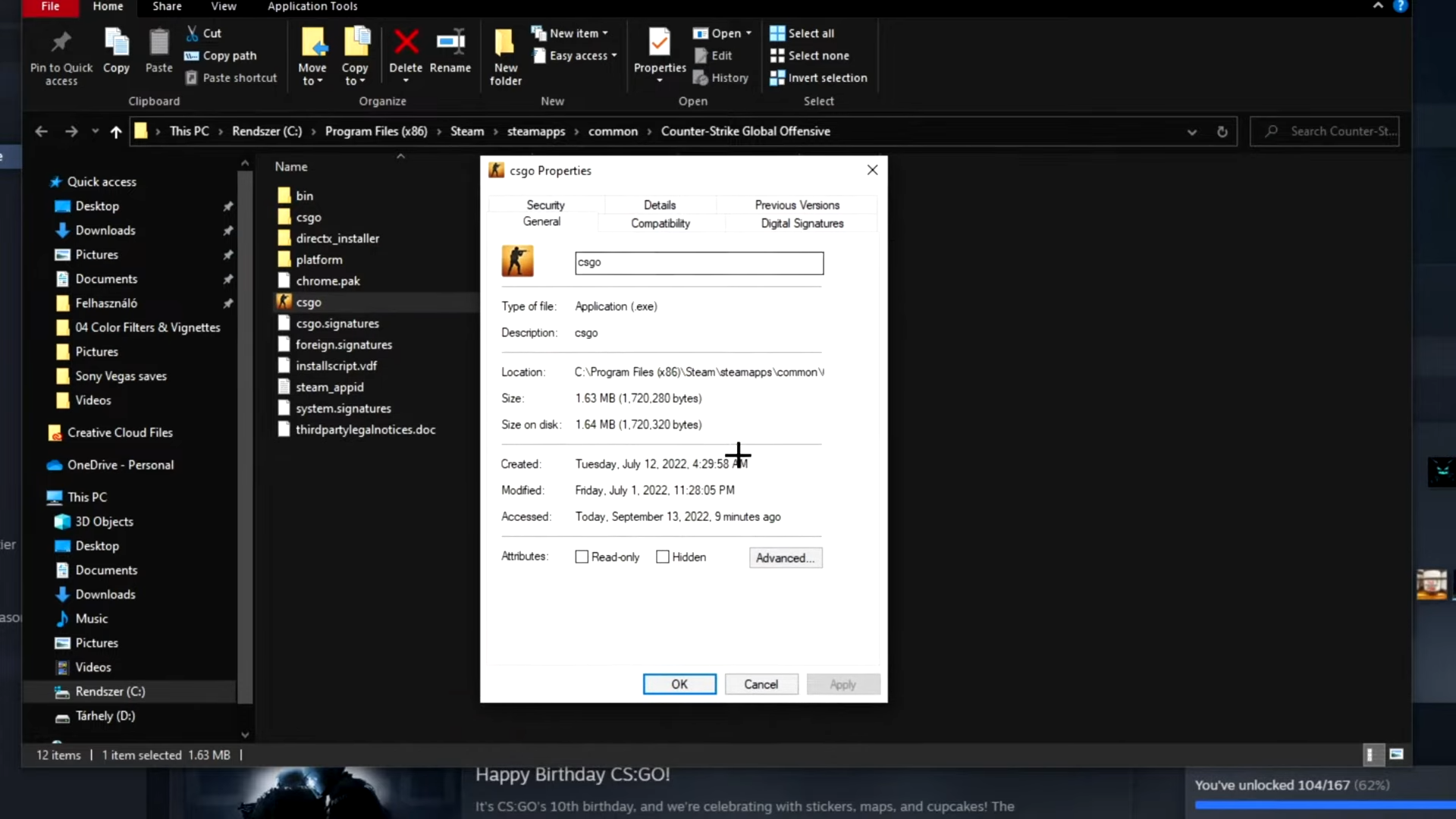Click Steam in the address breadcrumb

[466, 131]
